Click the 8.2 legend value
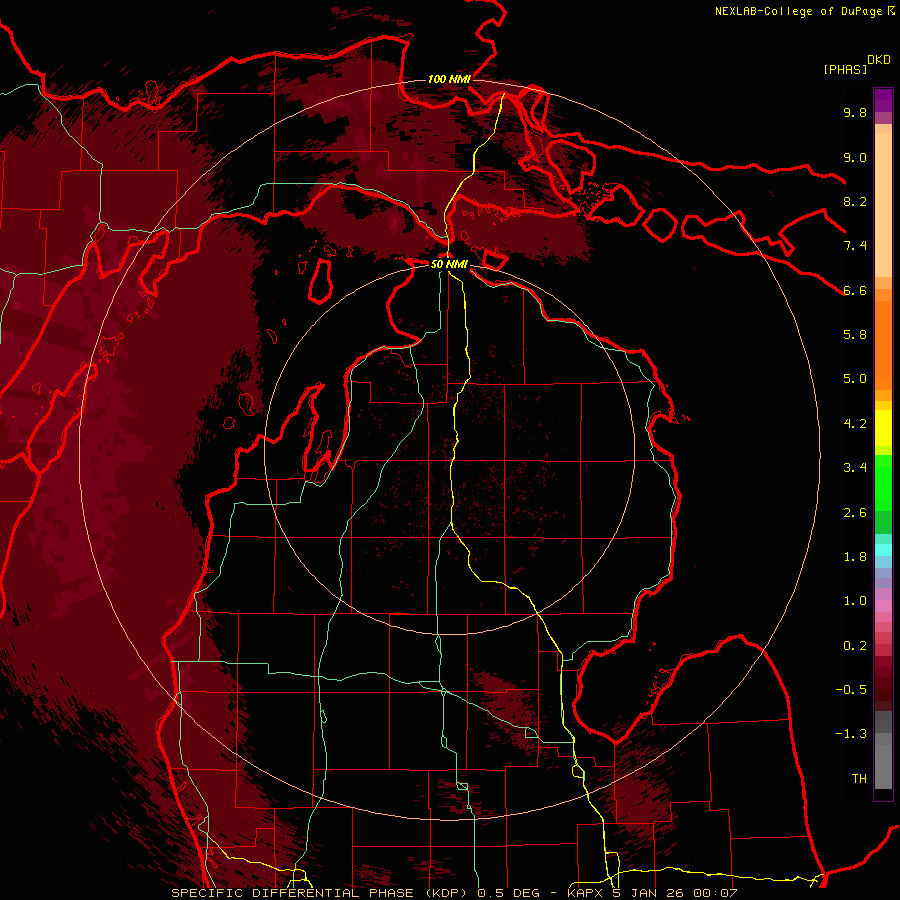900x900 pixels. pos(855,201)
